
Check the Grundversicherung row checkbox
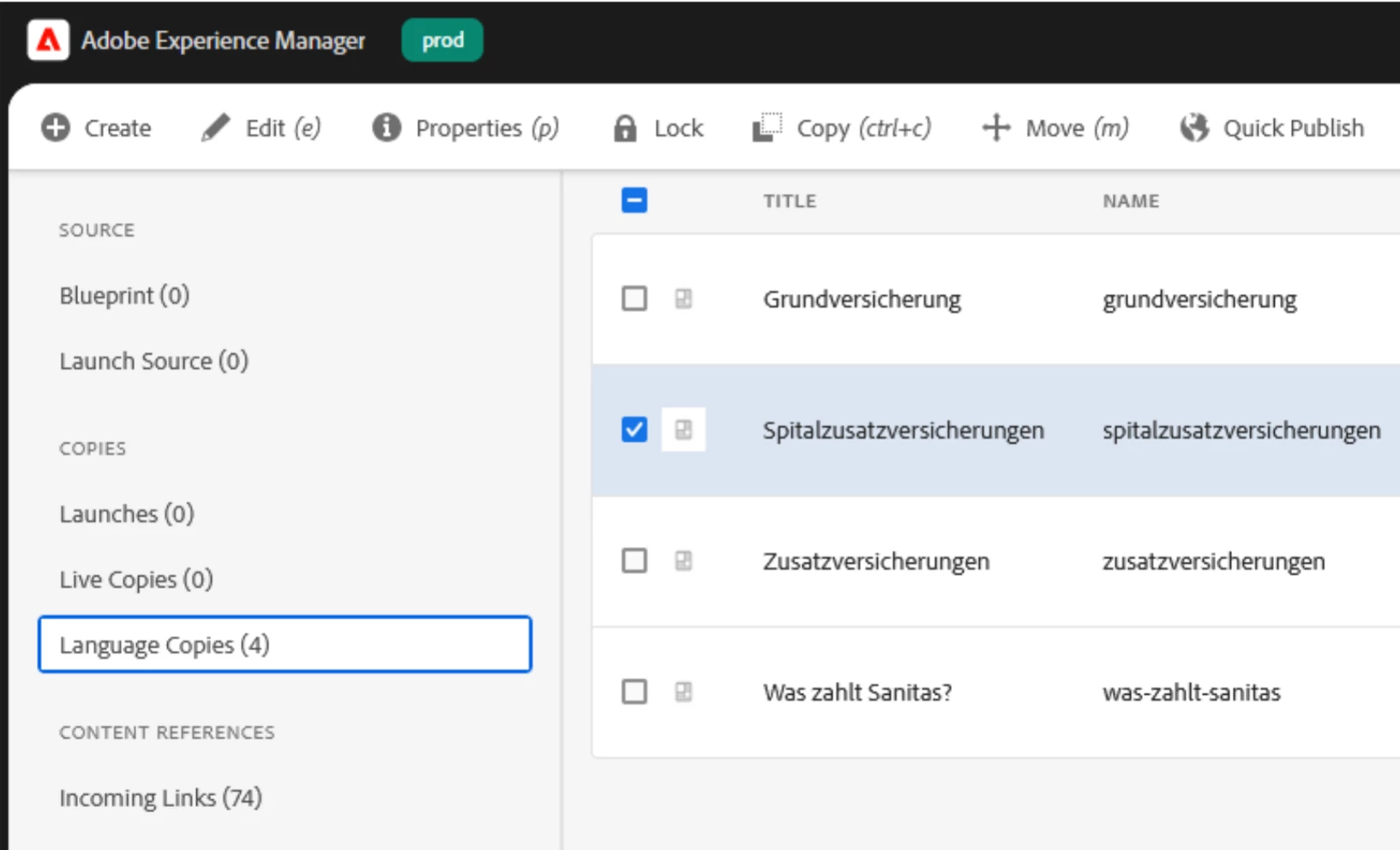[x=634, y=299]
